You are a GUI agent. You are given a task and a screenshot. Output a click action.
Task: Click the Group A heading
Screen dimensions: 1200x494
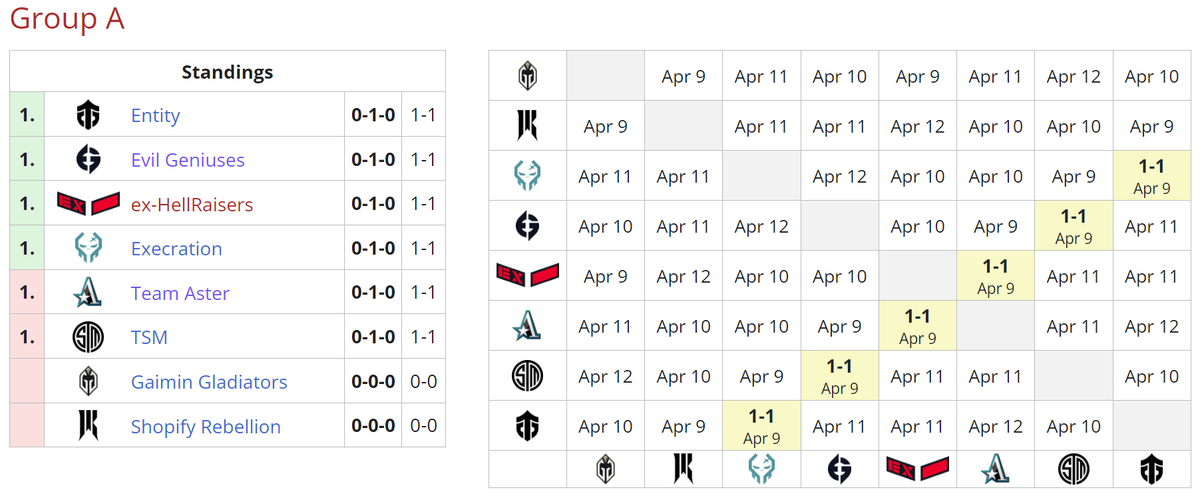67,20
